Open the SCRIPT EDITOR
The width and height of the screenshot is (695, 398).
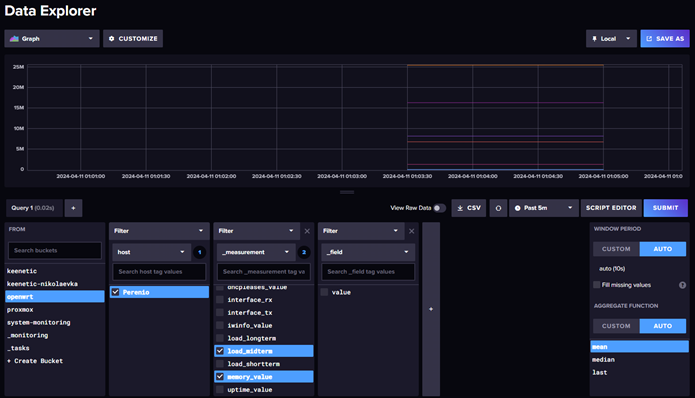611,208
